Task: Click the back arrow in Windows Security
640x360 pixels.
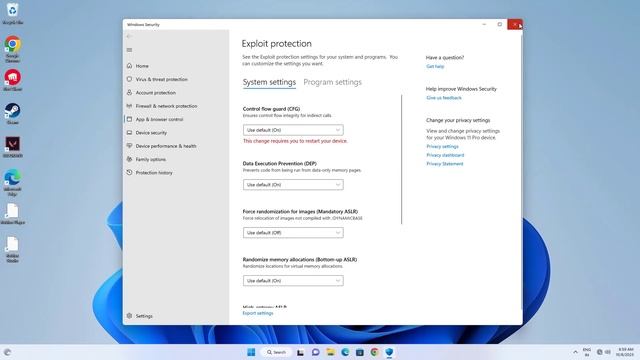Action: pos(129,36)
